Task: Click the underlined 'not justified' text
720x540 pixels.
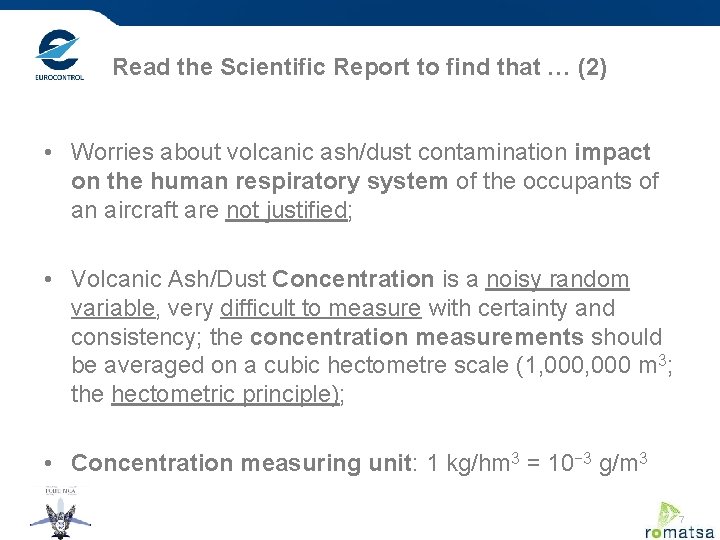Action: tap(286, 211)
